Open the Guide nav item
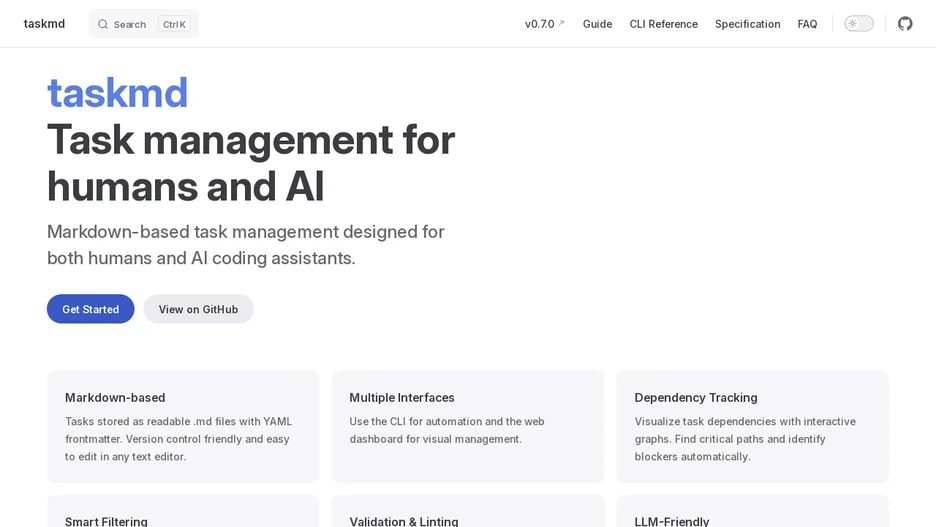Screen dimensions: 936x527 [x=598, y=24]
